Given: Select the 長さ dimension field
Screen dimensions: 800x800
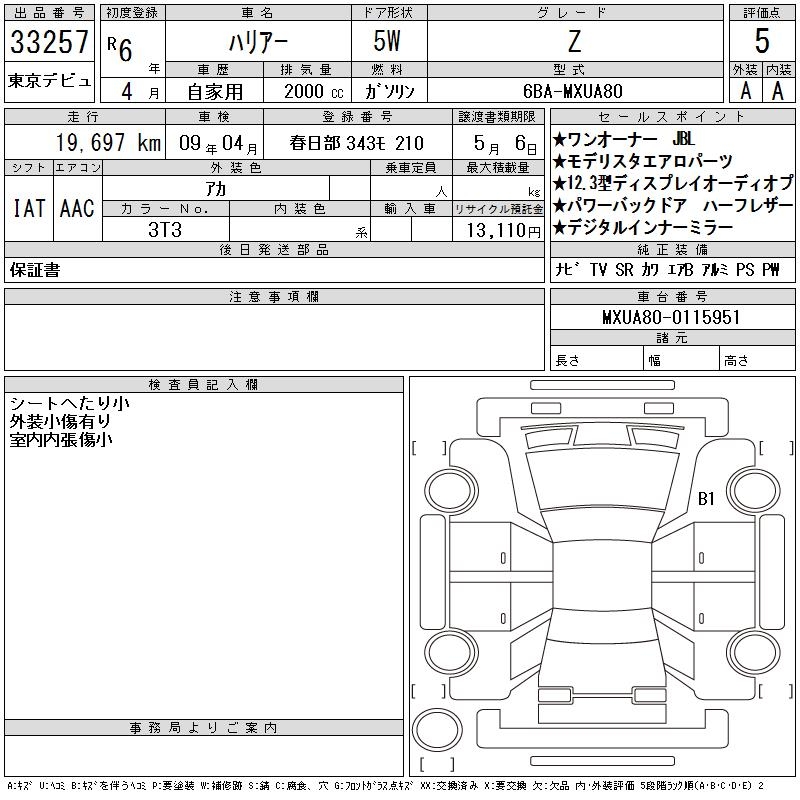Looking at the screenshot, I should pos(596,360).
